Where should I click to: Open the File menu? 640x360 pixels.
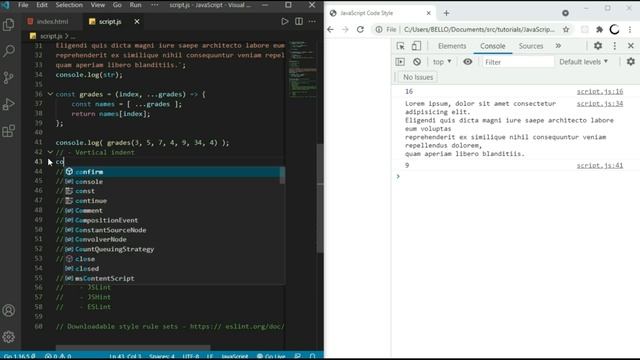[x=23, y=5]
